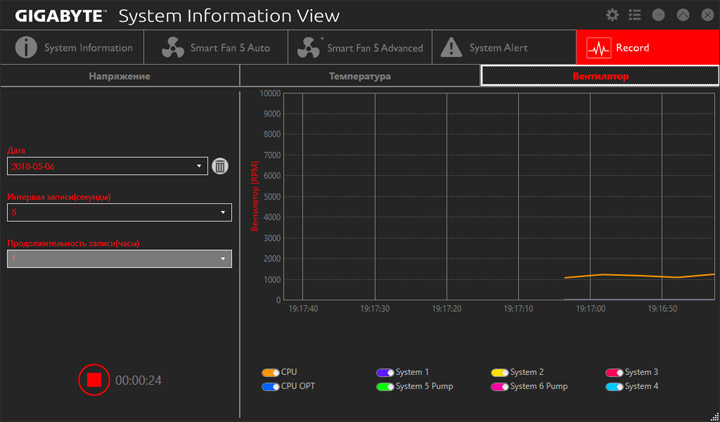Toggle the CPU fan graph line

[270, 372]
